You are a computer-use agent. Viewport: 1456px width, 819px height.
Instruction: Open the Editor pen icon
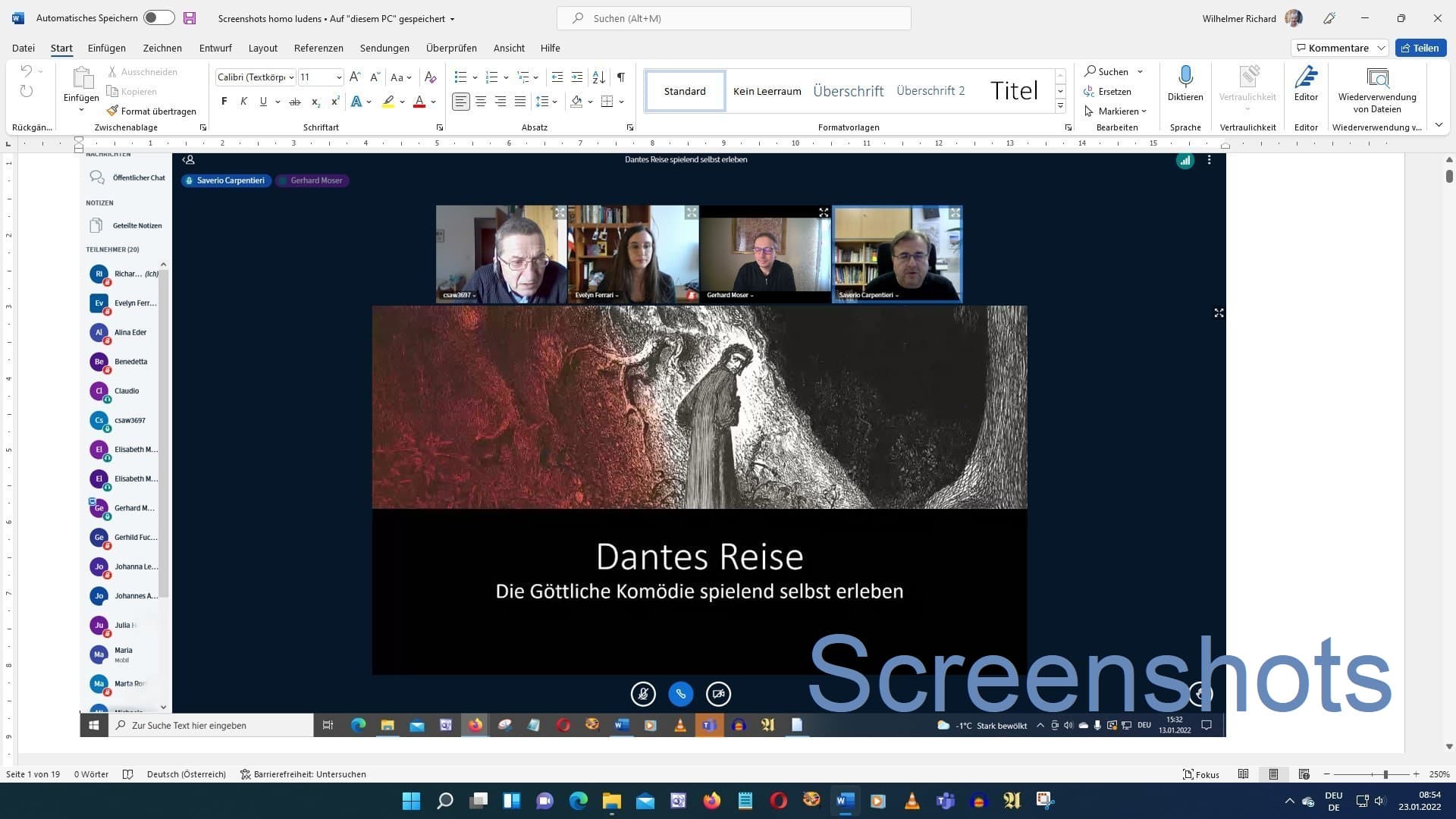point(1306,77)
